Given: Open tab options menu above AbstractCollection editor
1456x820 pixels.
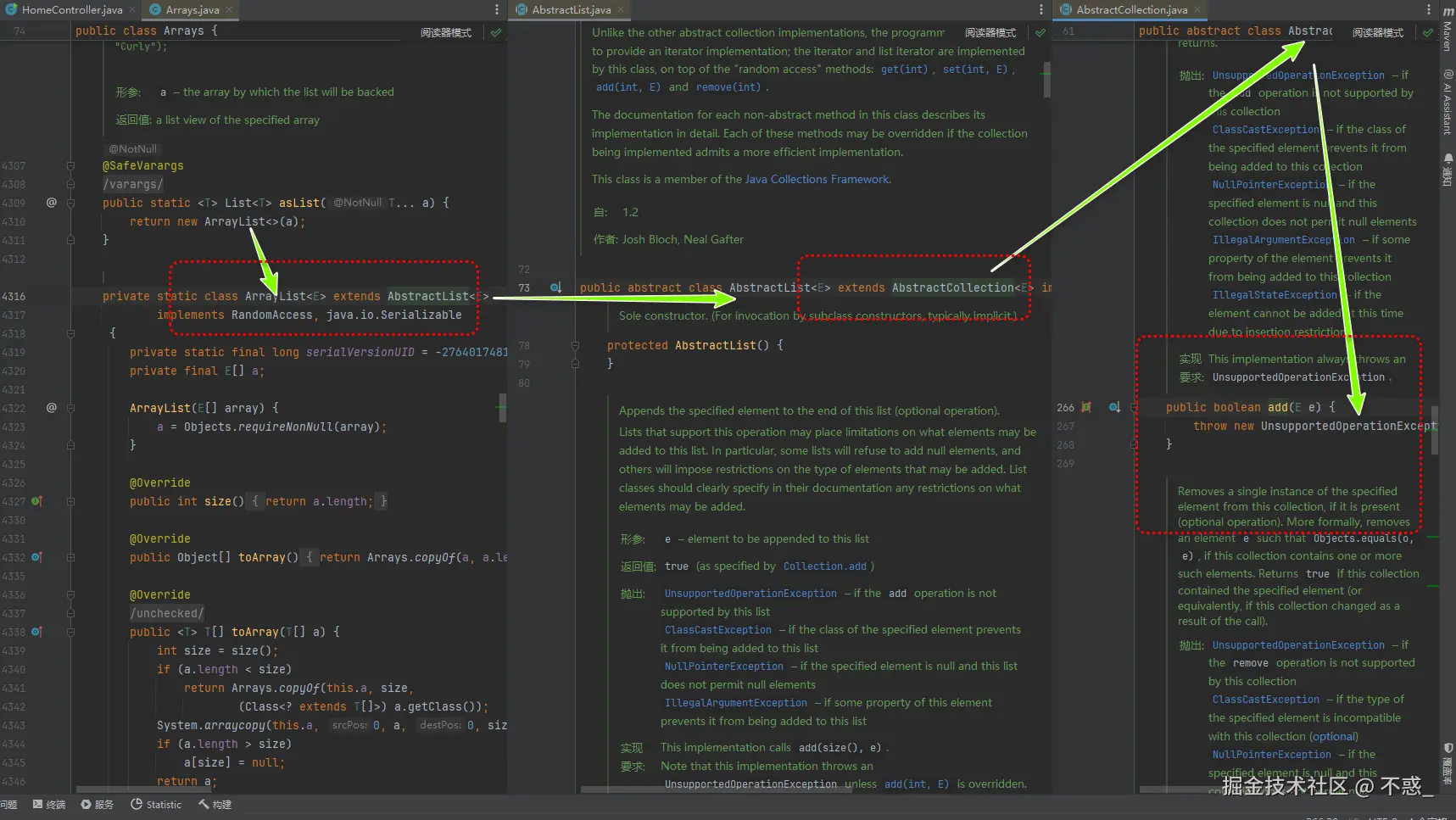Looking at the screenshot, I should [1430, 10].
